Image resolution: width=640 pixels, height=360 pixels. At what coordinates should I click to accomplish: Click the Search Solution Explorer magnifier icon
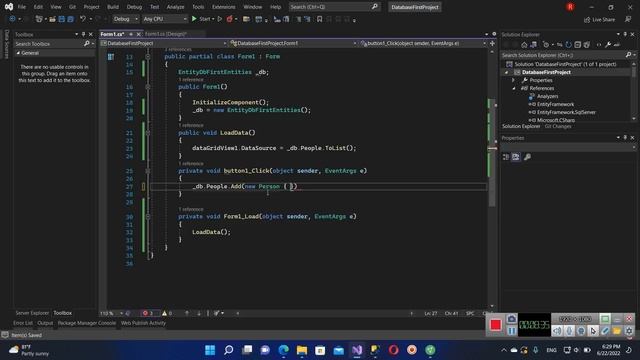click(628, 55)
